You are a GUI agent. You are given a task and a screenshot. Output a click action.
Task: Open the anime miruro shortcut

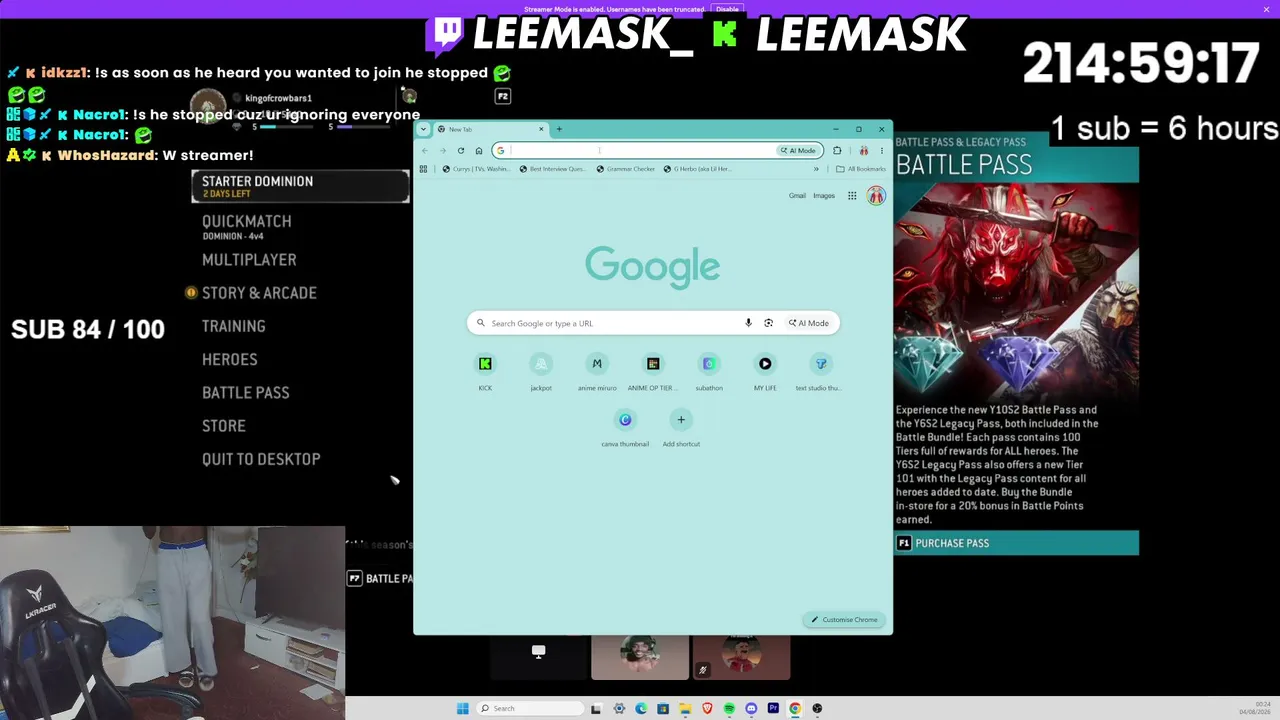[x=597, y=370]
